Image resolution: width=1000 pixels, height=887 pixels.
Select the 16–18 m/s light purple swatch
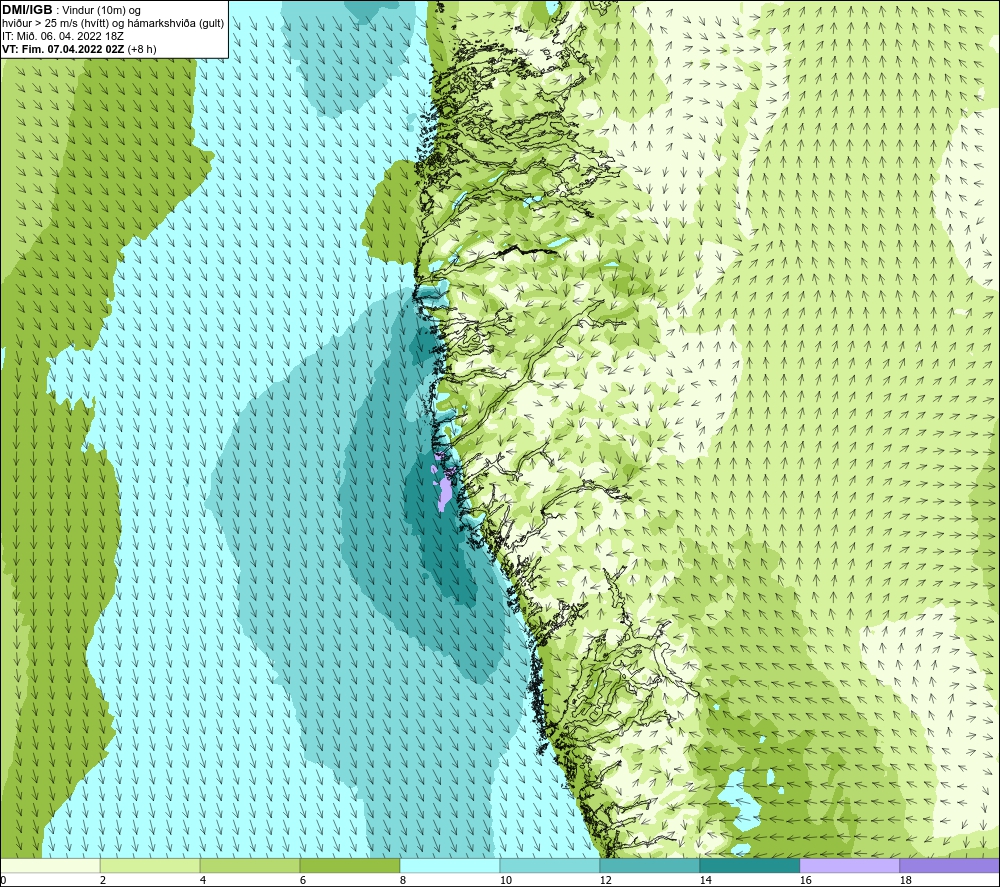(849, 865)
